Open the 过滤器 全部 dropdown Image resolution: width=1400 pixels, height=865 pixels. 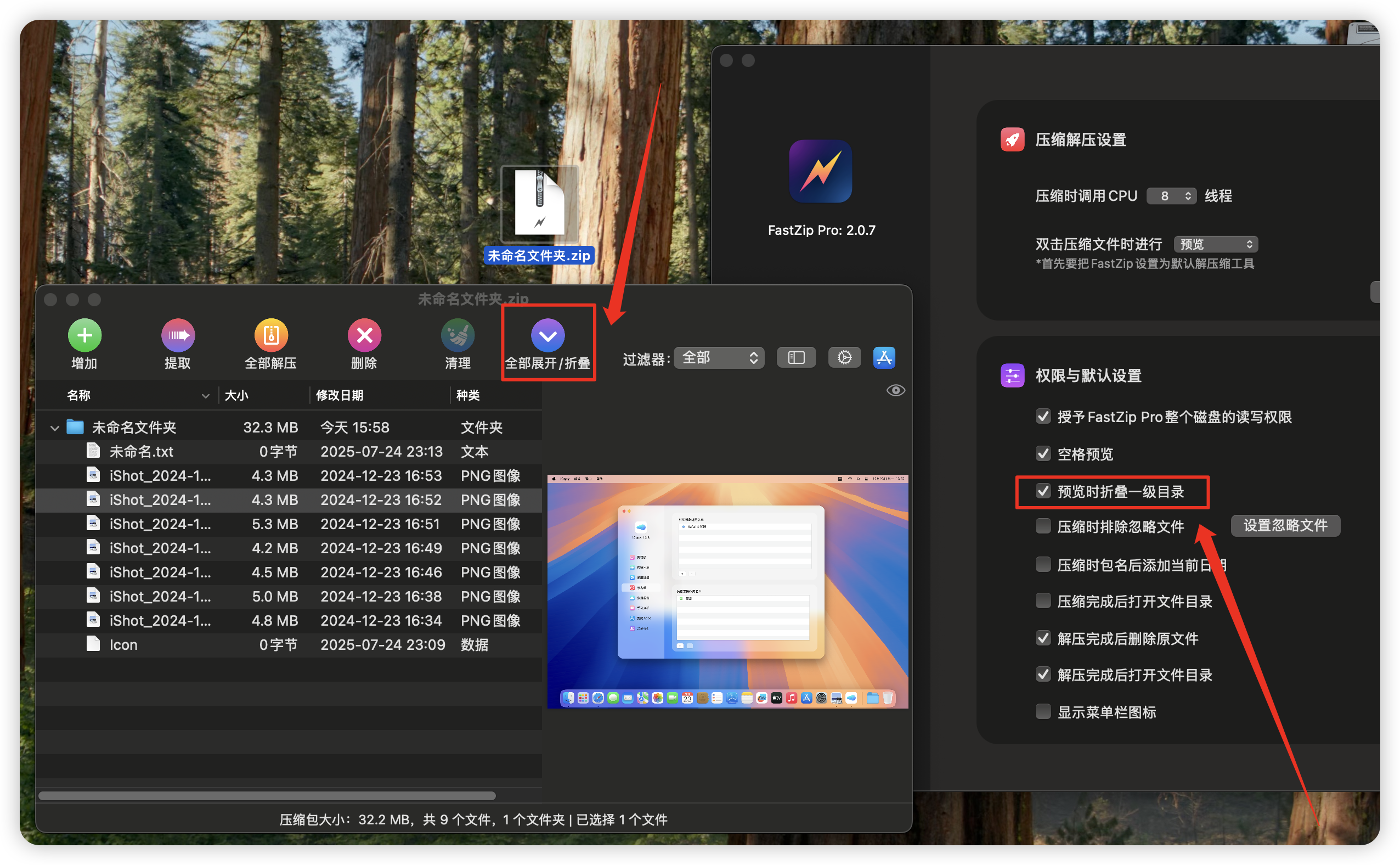(719, 358)
